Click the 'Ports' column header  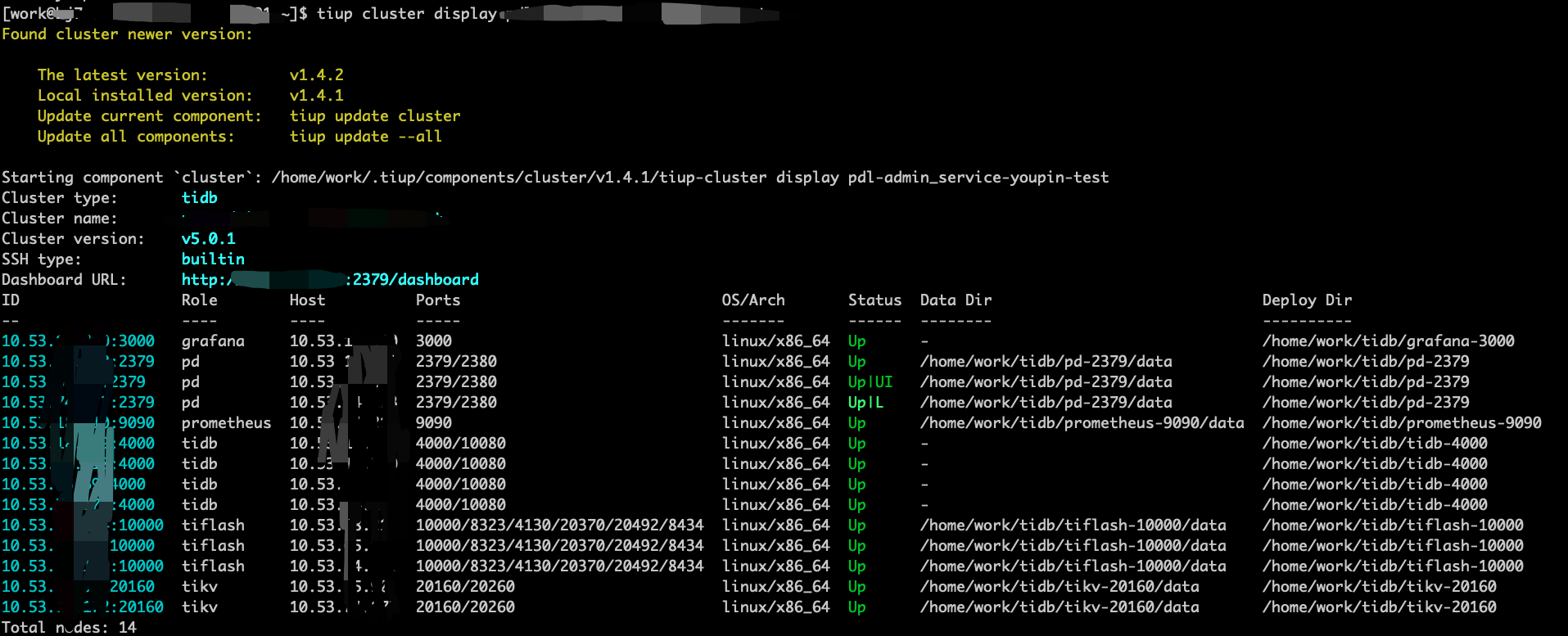437,300
